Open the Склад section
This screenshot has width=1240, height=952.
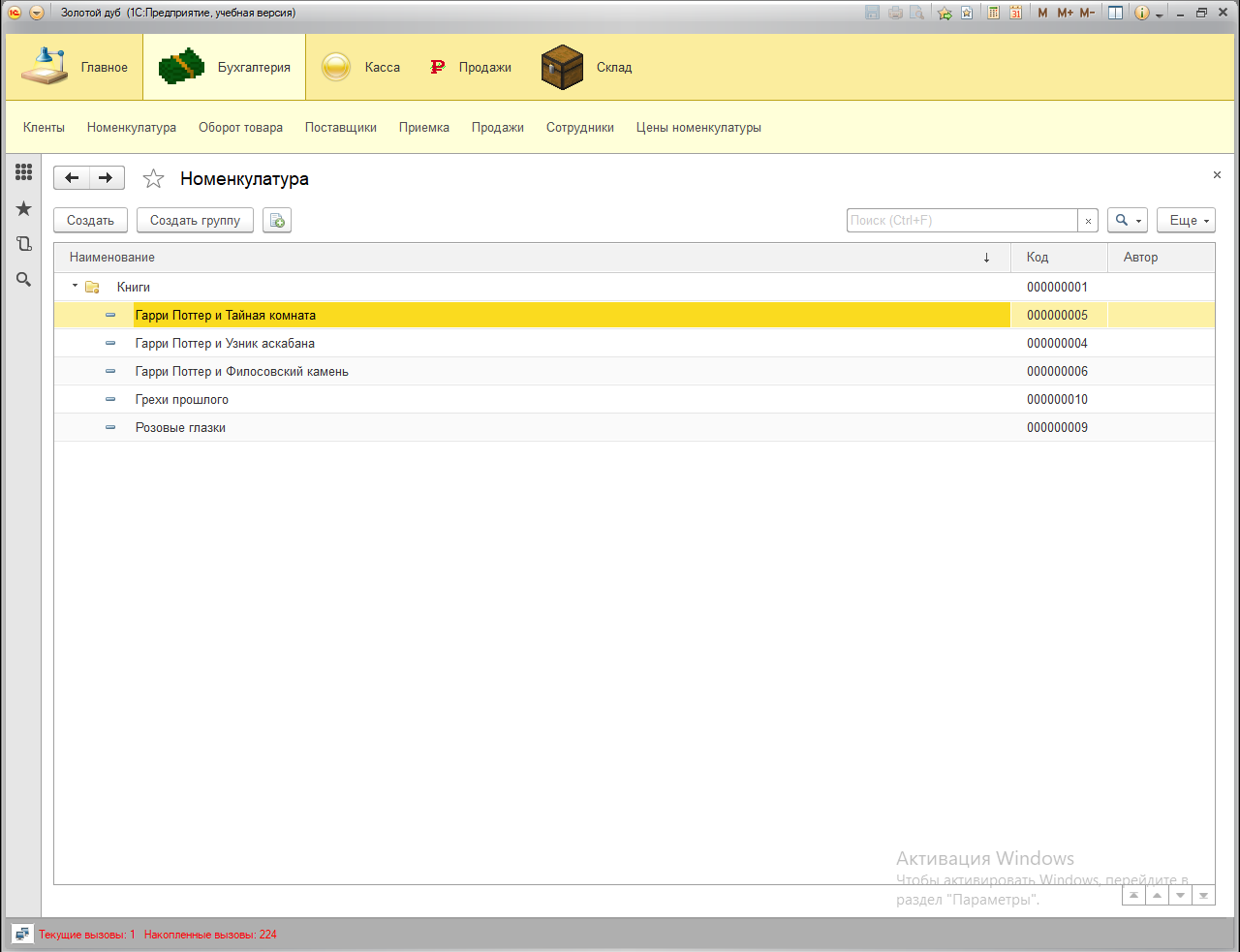coord(587,67)
